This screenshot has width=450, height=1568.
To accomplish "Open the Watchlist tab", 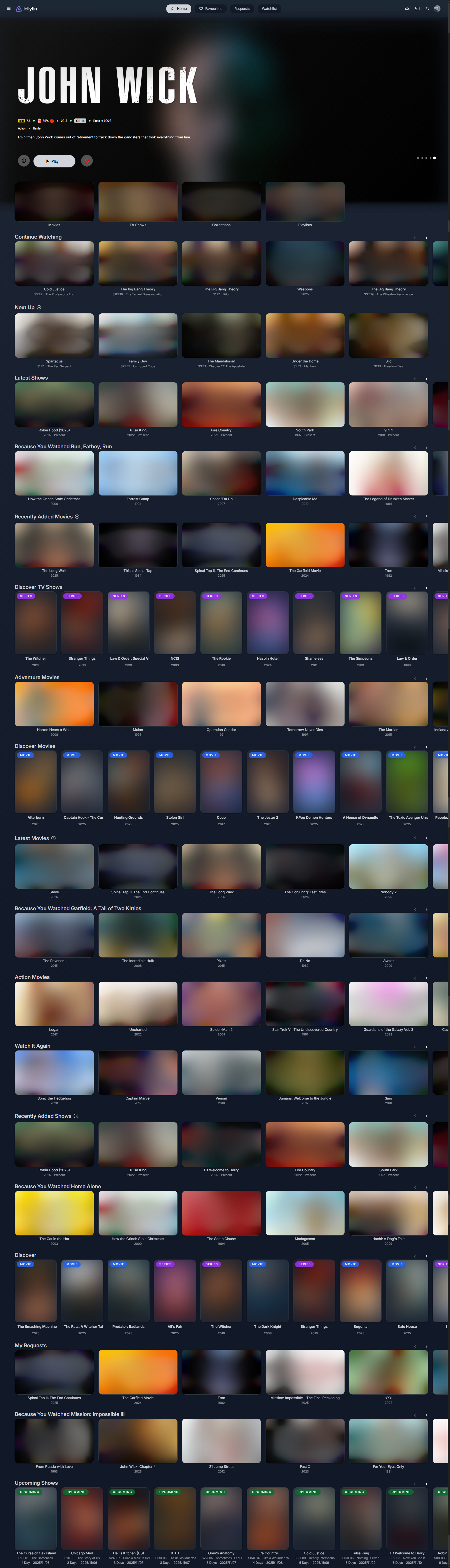I will coord(269,8).
